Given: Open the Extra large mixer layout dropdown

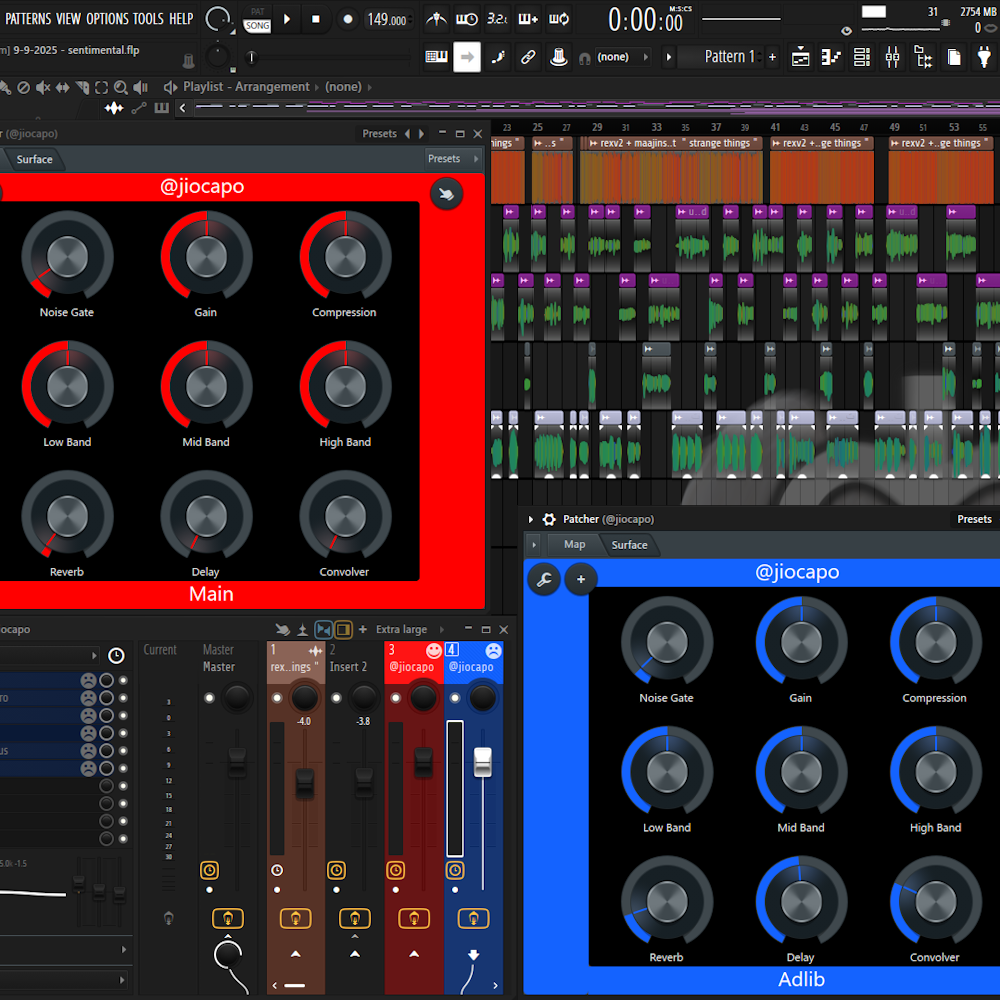Looking at the screenshot, I should (409, 629).
